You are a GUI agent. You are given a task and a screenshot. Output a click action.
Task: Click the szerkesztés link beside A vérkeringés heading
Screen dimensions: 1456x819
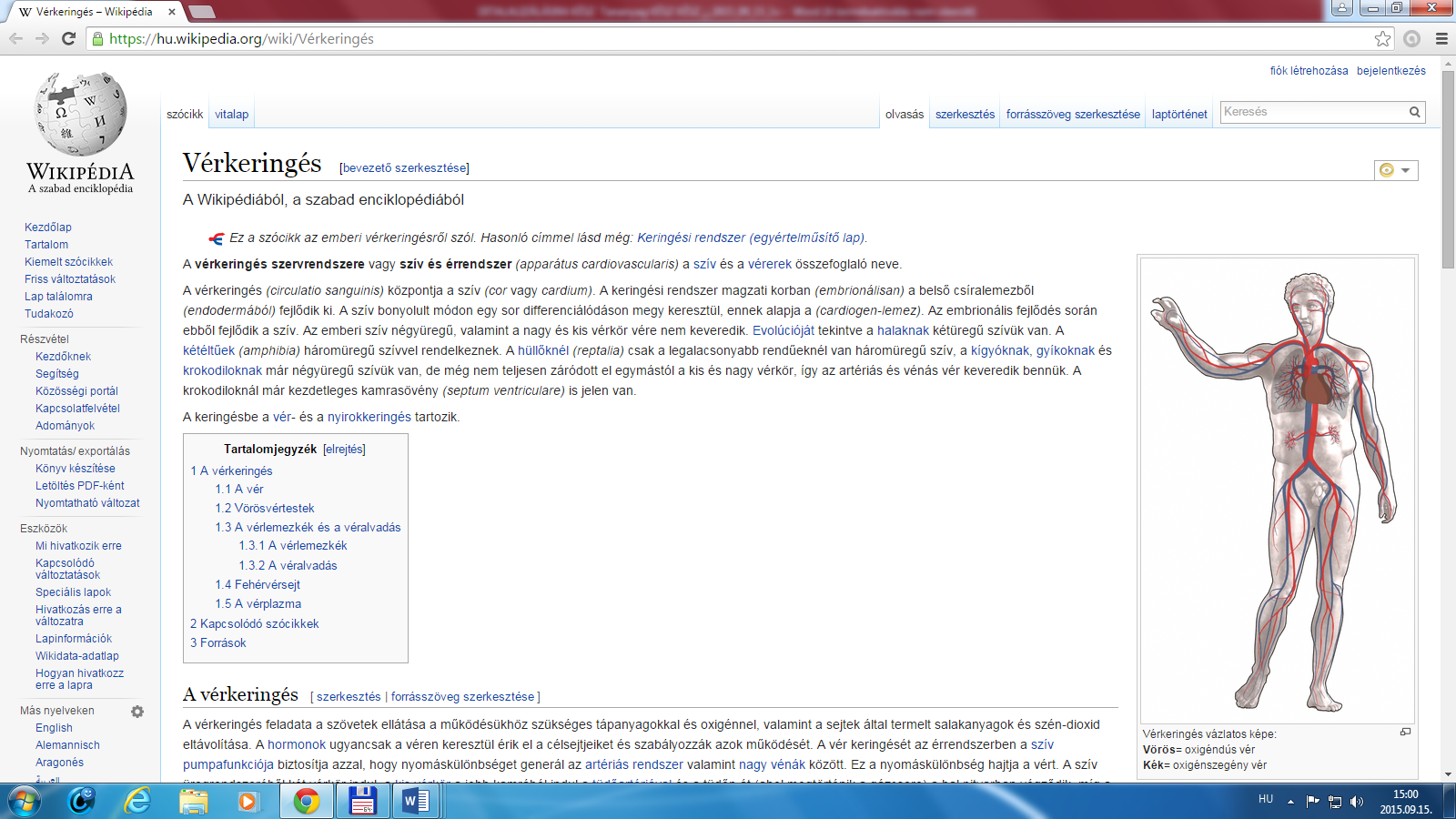point(349,697)
